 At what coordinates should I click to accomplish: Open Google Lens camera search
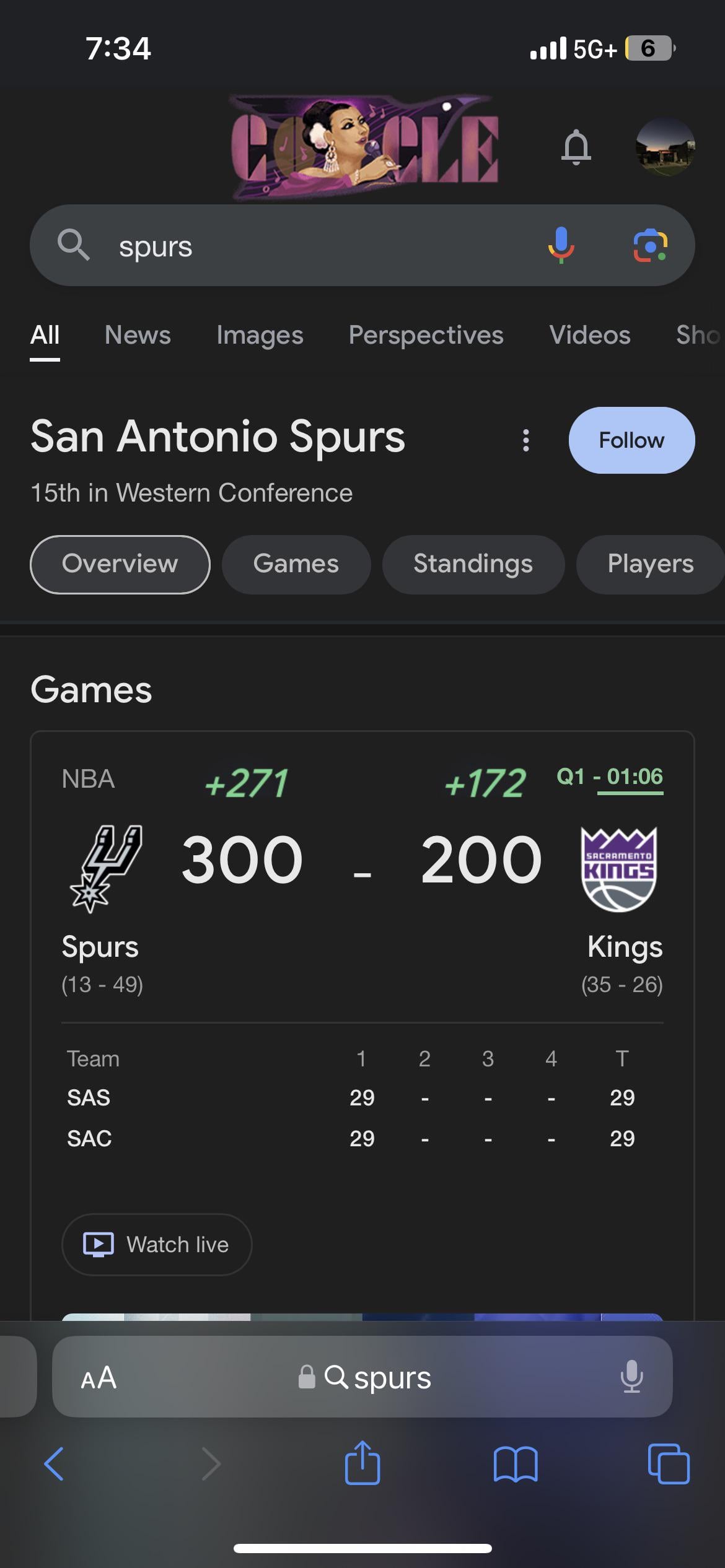pos(650,245)
